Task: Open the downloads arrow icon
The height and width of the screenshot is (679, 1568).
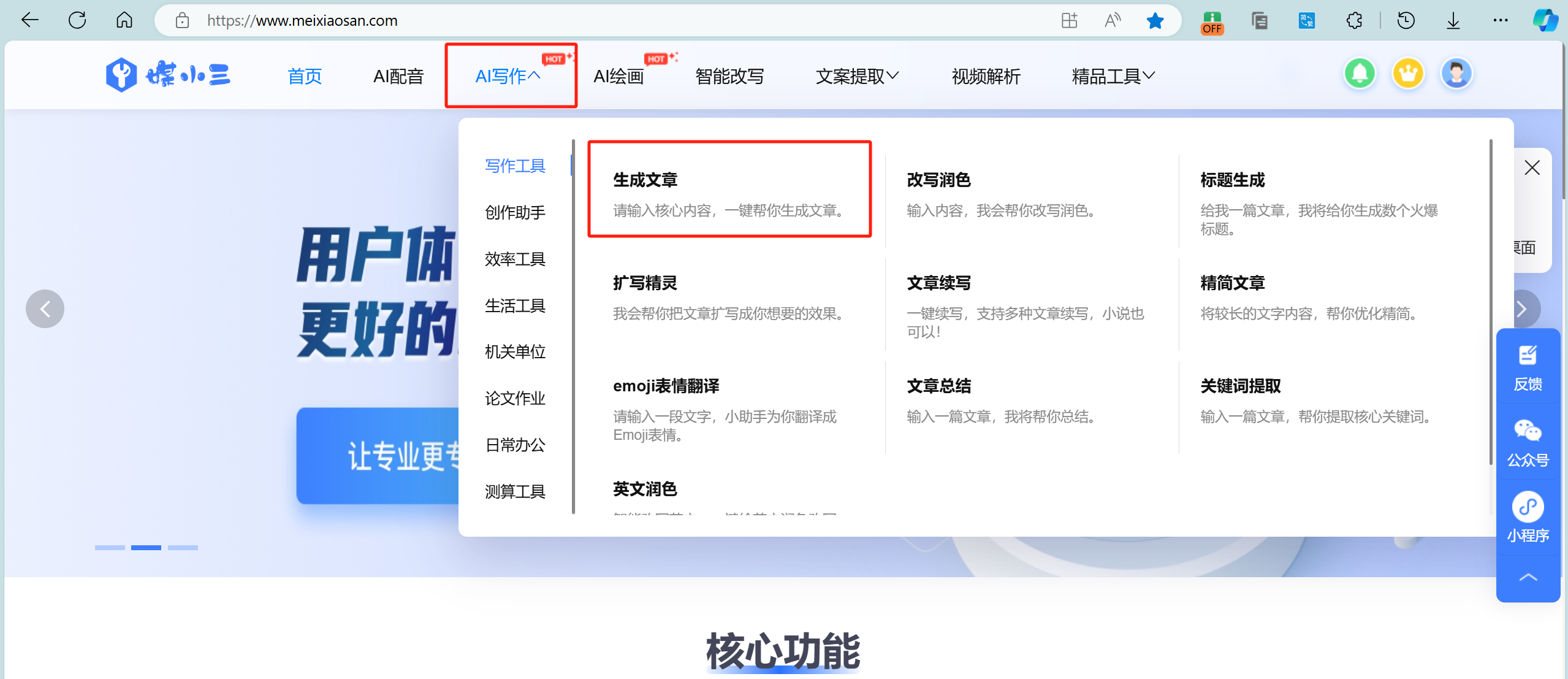Action: (1453, 21)
